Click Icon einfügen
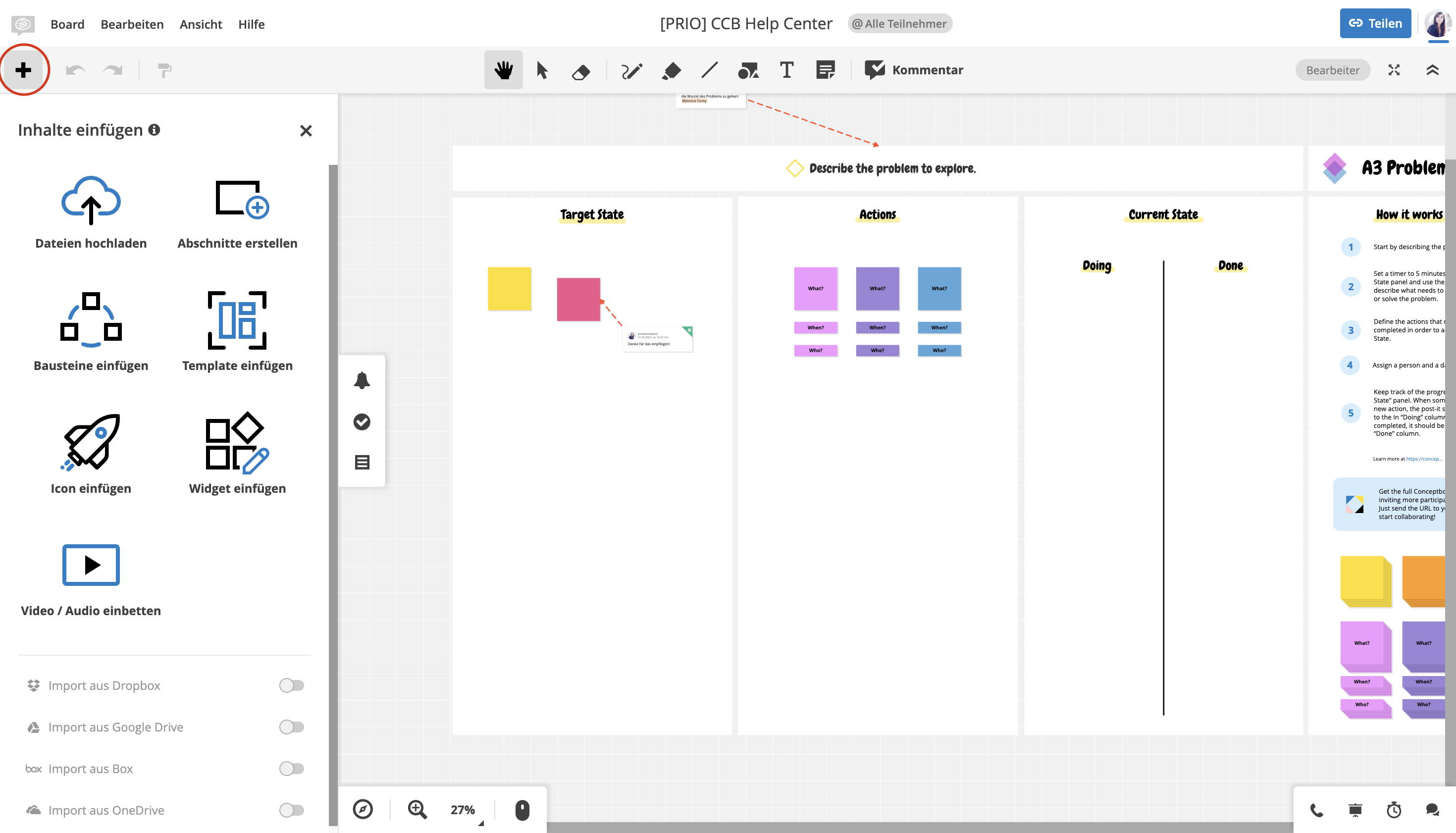This screenshot has width=1456, height=833. (x=91, y=454)
